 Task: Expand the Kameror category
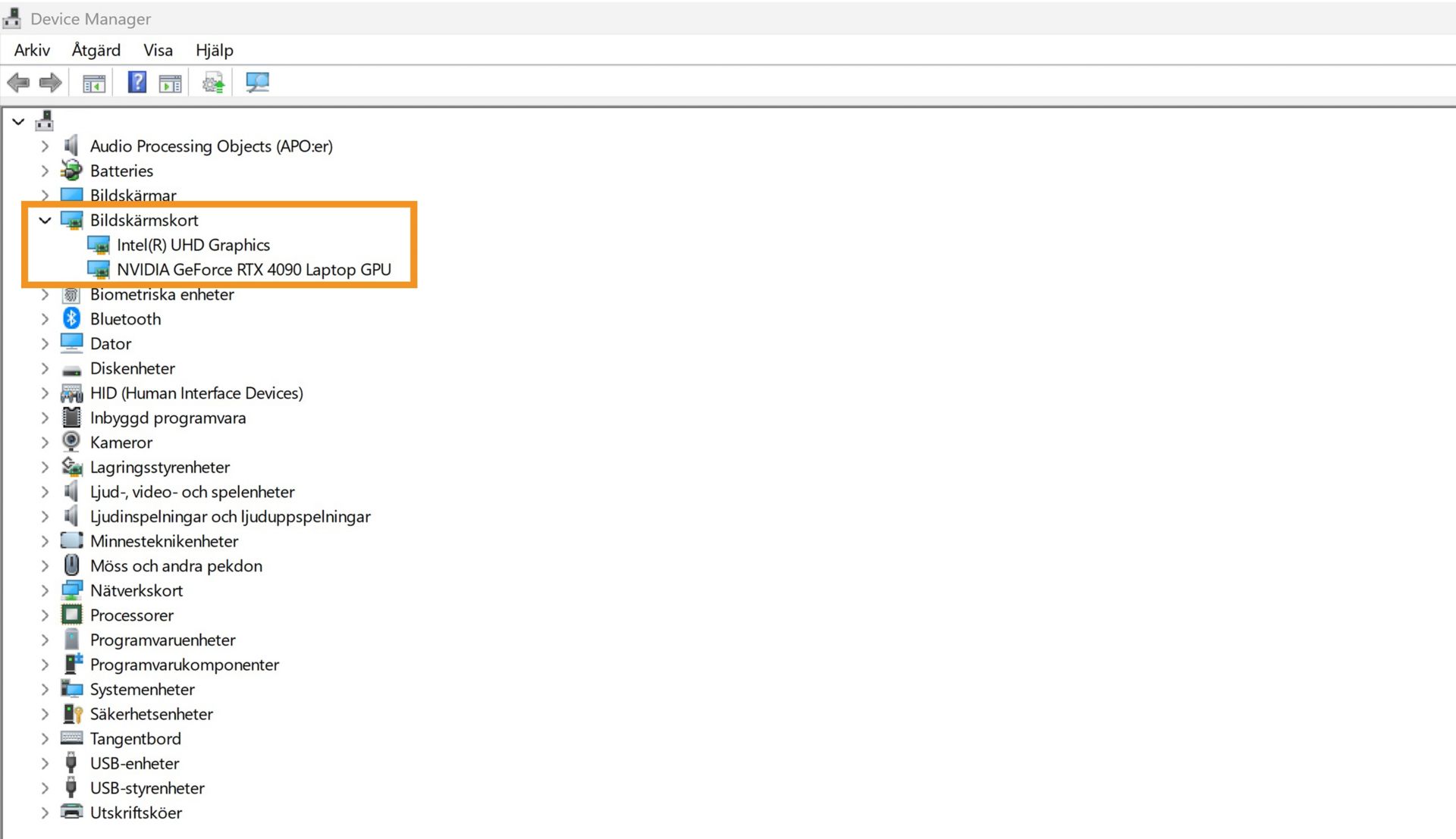45,442
